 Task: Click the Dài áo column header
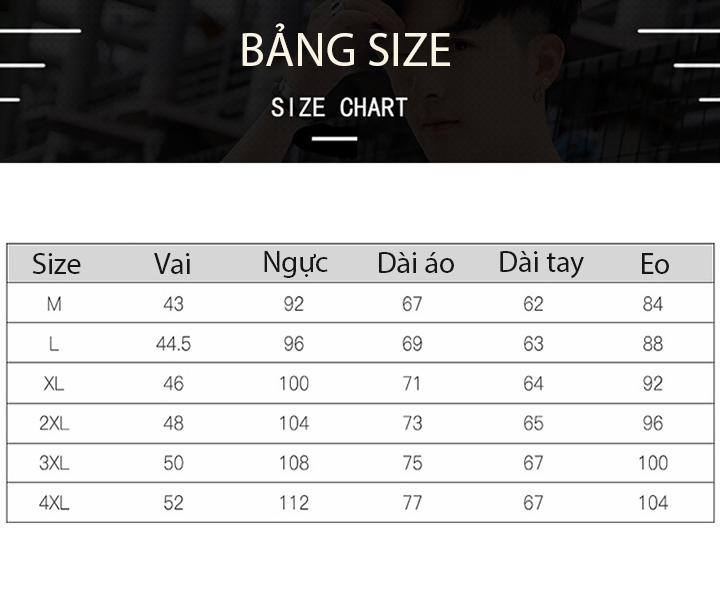[415, 264]
